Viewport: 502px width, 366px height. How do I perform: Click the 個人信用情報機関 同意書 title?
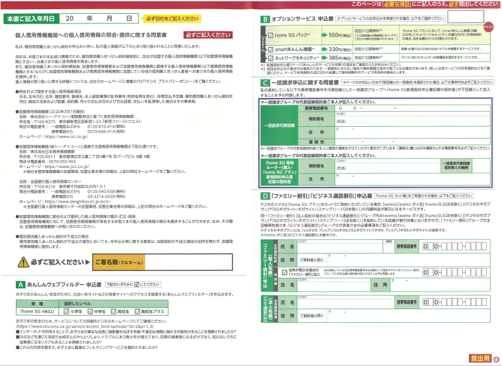pos(91,35)
